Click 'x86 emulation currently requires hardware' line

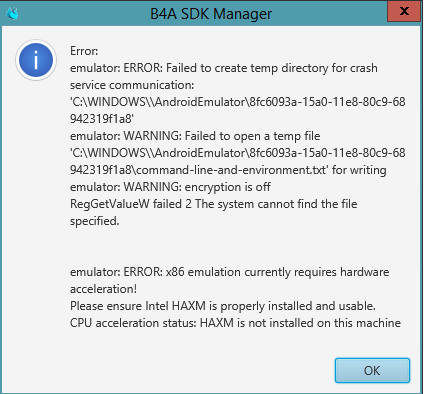(x=229, y=272)
